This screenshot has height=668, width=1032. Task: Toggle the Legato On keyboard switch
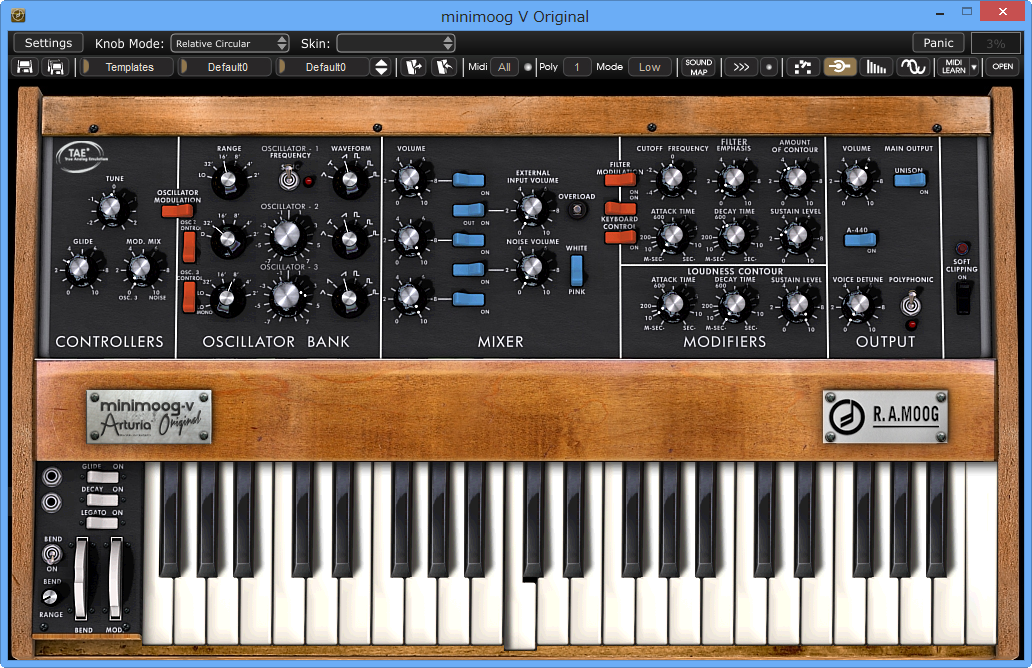coord(102,523)
